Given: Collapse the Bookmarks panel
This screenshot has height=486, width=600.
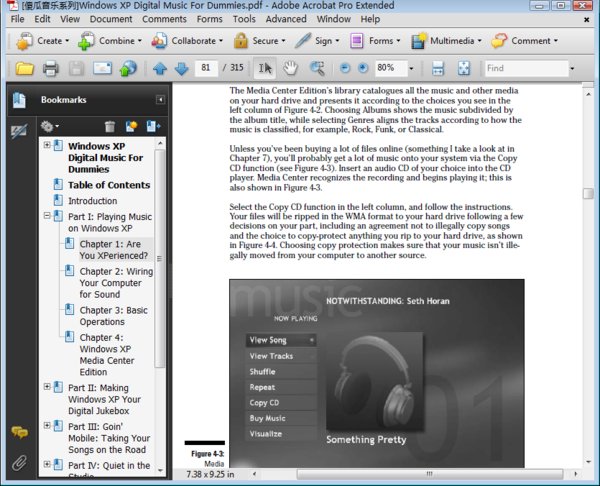Looking at the screenshot, I should click(160, 100).
